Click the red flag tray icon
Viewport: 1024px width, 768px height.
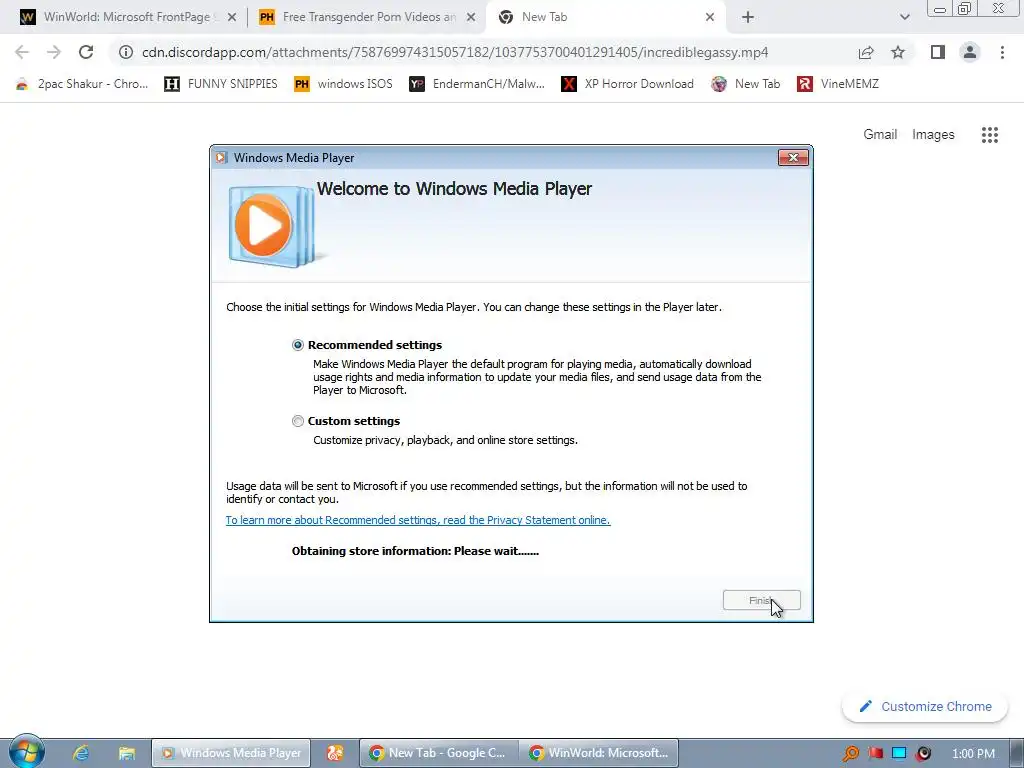pos(875,754)
